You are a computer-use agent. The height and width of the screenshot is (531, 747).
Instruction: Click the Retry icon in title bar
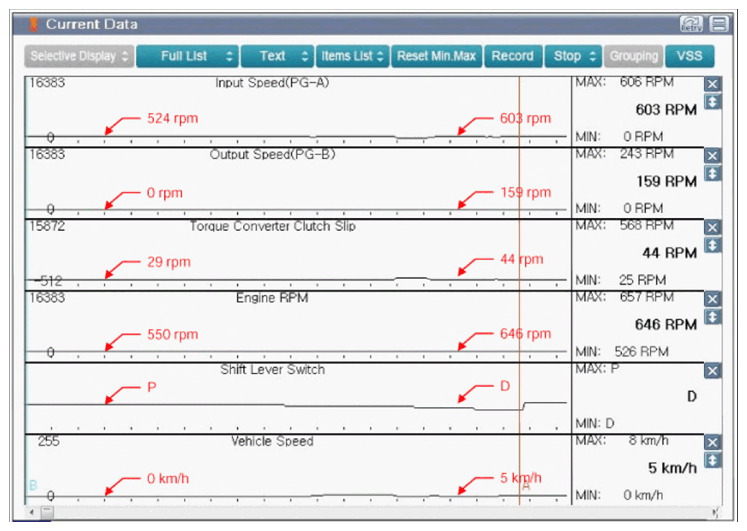click(x=691, y=24)
